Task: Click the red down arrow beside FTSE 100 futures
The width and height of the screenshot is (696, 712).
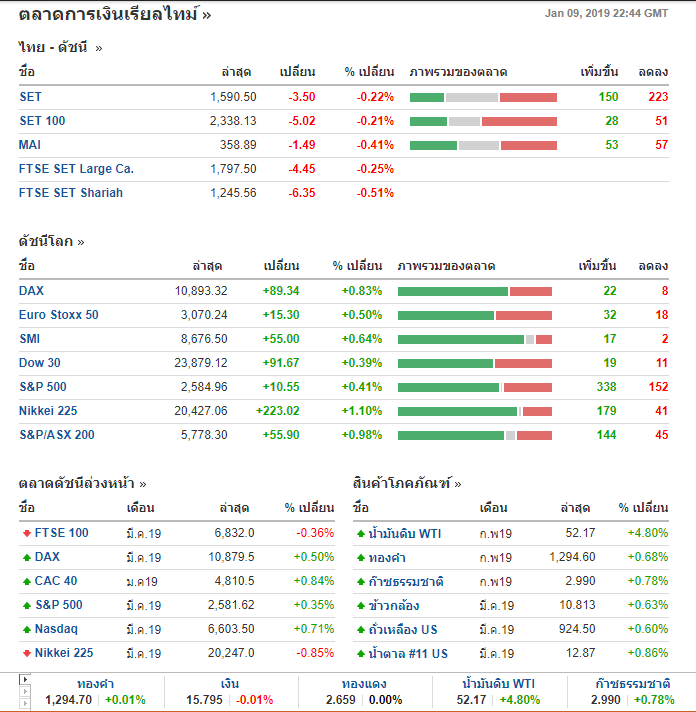Action: click(27, 533)
